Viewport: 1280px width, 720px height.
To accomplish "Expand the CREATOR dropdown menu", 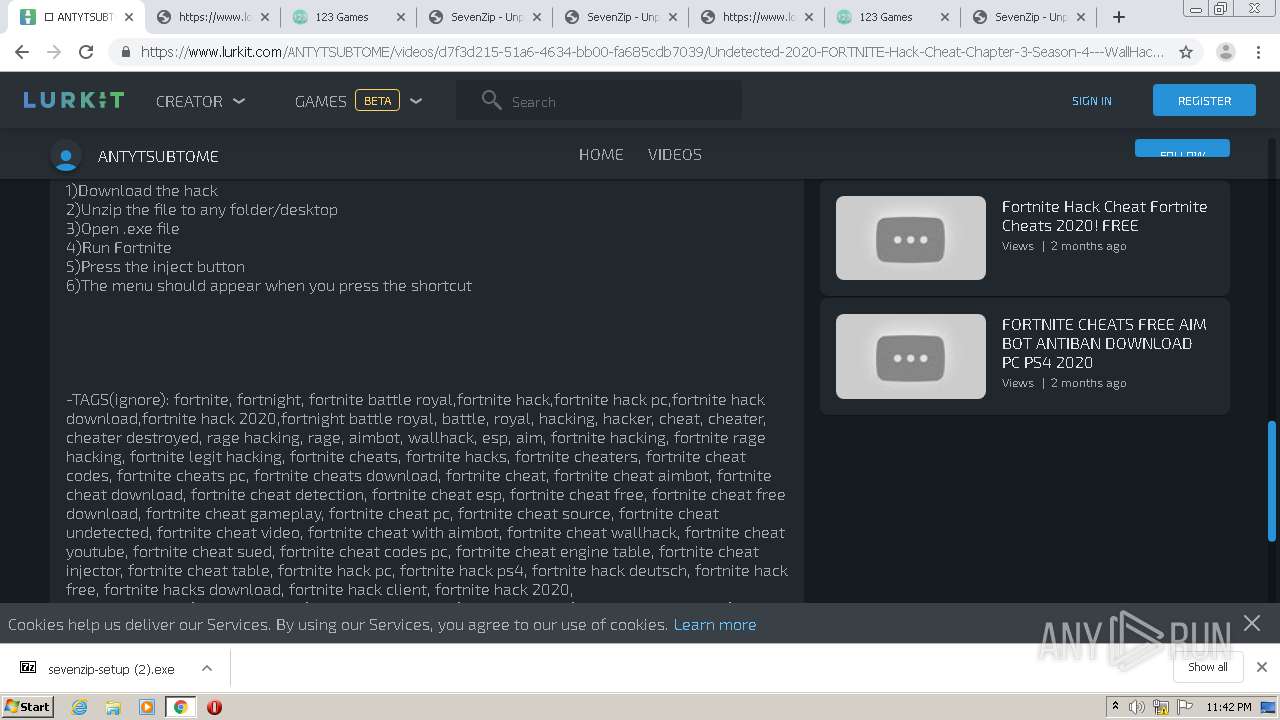I will click(x=200, y=101).
